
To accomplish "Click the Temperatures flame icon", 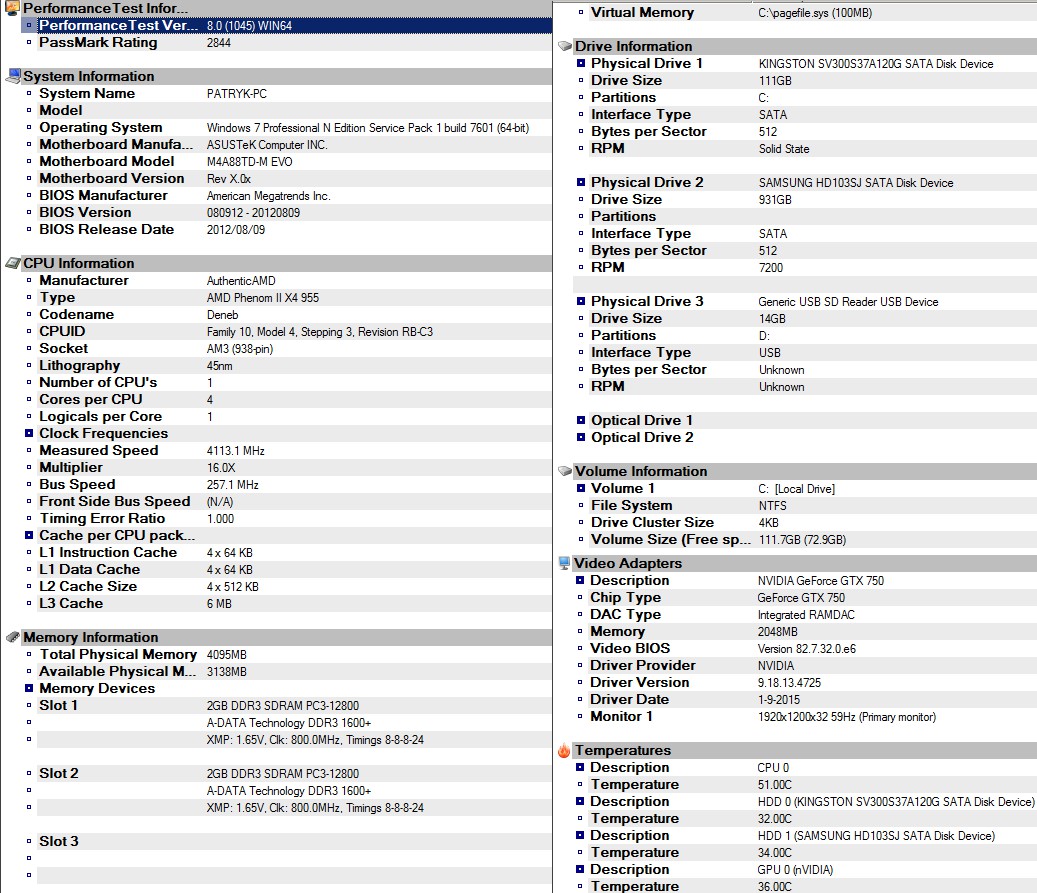I will [564, 750].
